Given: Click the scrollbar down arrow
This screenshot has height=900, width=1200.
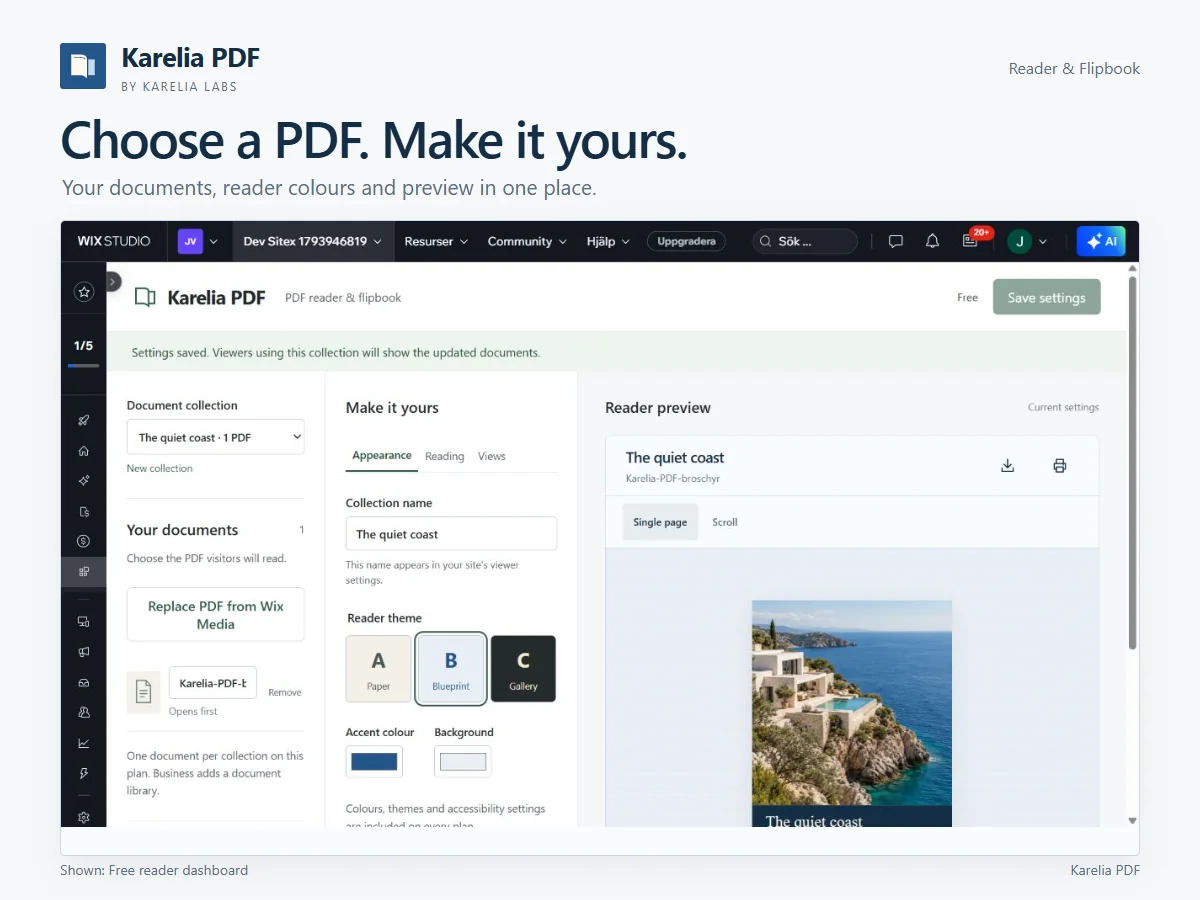Looking at the screenshot, I should coord(1132,820).
